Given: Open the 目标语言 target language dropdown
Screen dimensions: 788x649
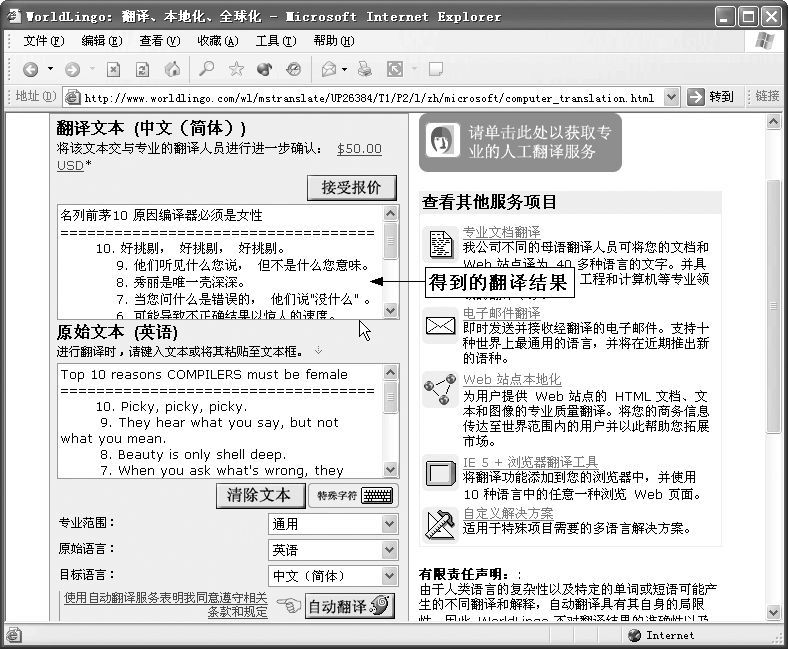Looking at the screenshot, I should point(389,576).
